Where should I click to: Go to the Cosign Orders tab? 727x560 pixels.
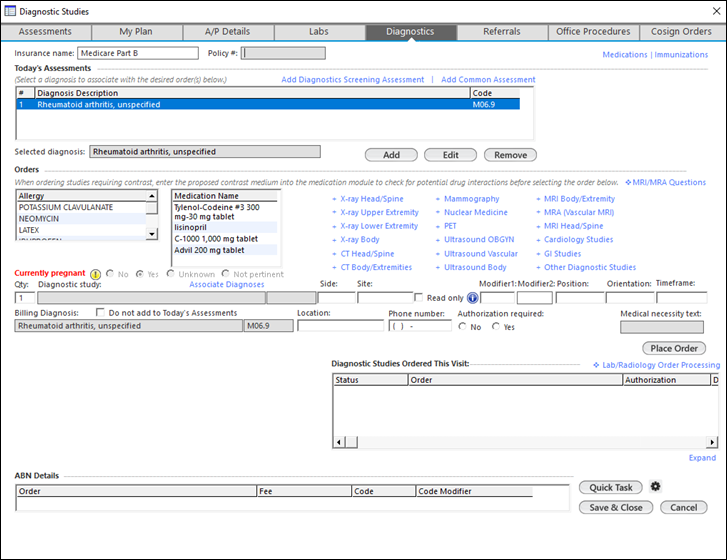pos(682,32)
